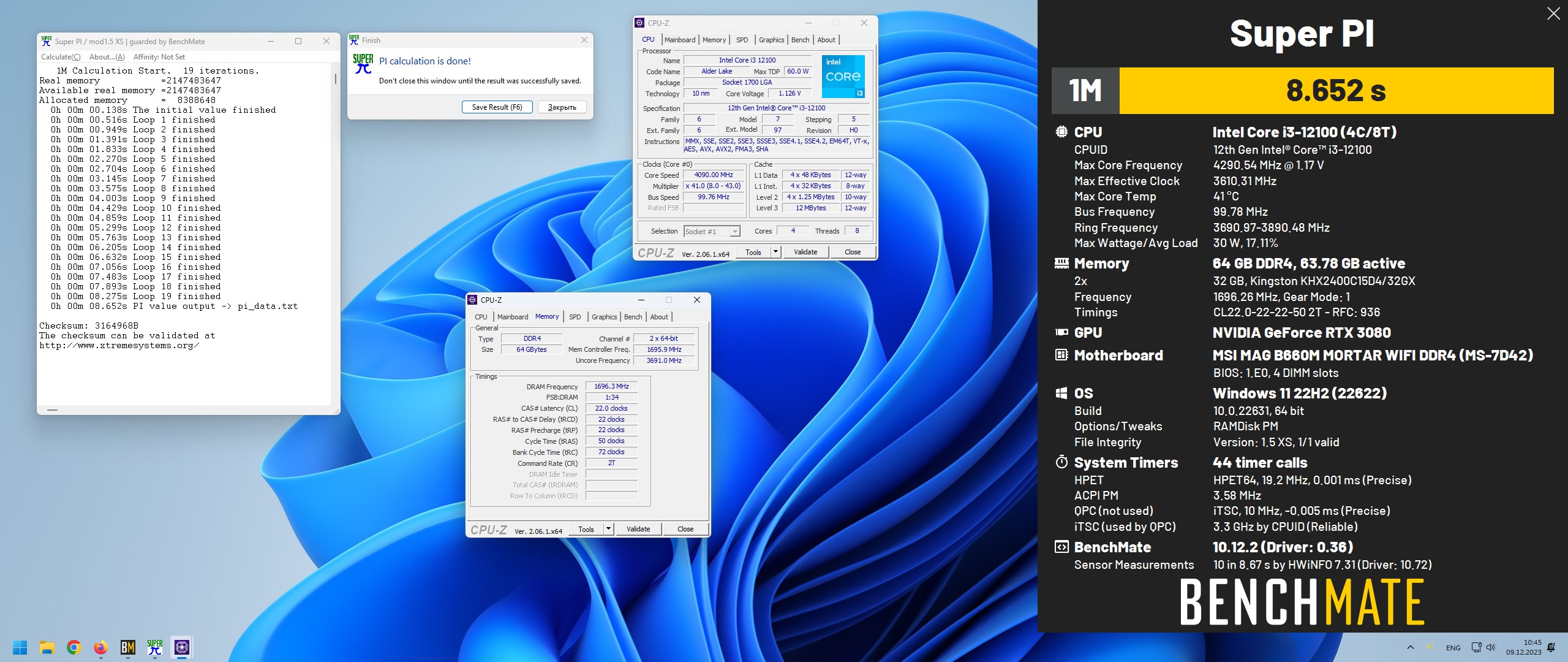Screen dimensions: 1568x662
Task: Click the CAS# Latency 22.0 clocks value
Action: 611,408
